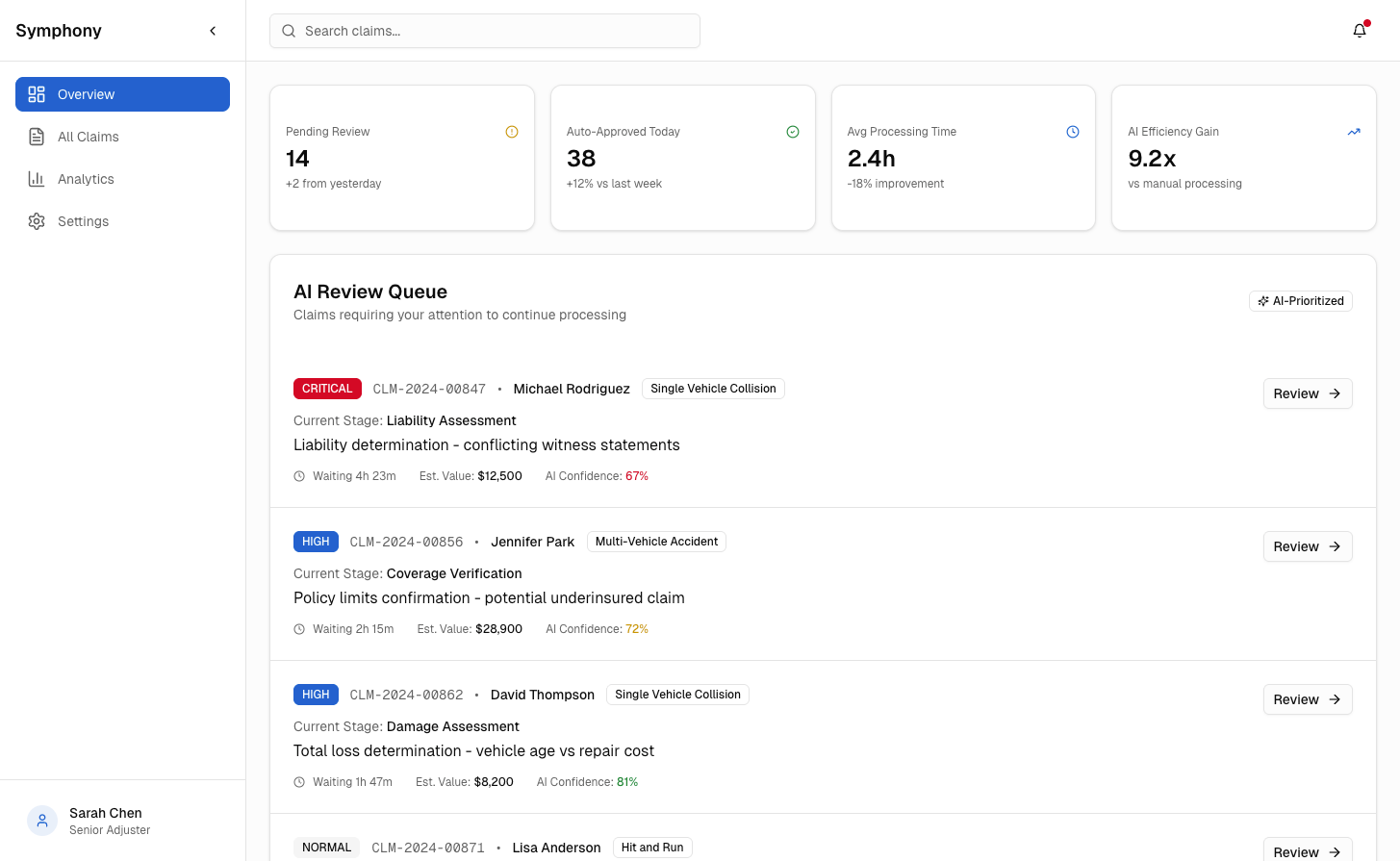1400x861 pixels.
Task: Click the waiting clock icon on CLM-2024-00847
Action: pyautogui.click(x=299, y=475)
